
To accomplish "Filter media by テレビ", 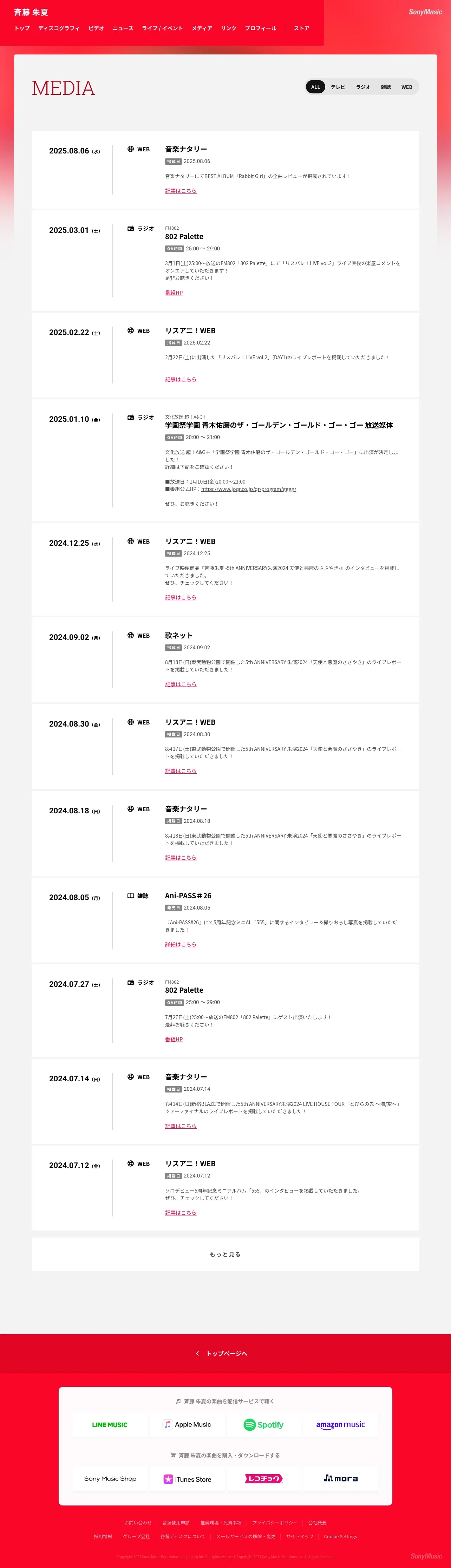I will click(338, 87).
